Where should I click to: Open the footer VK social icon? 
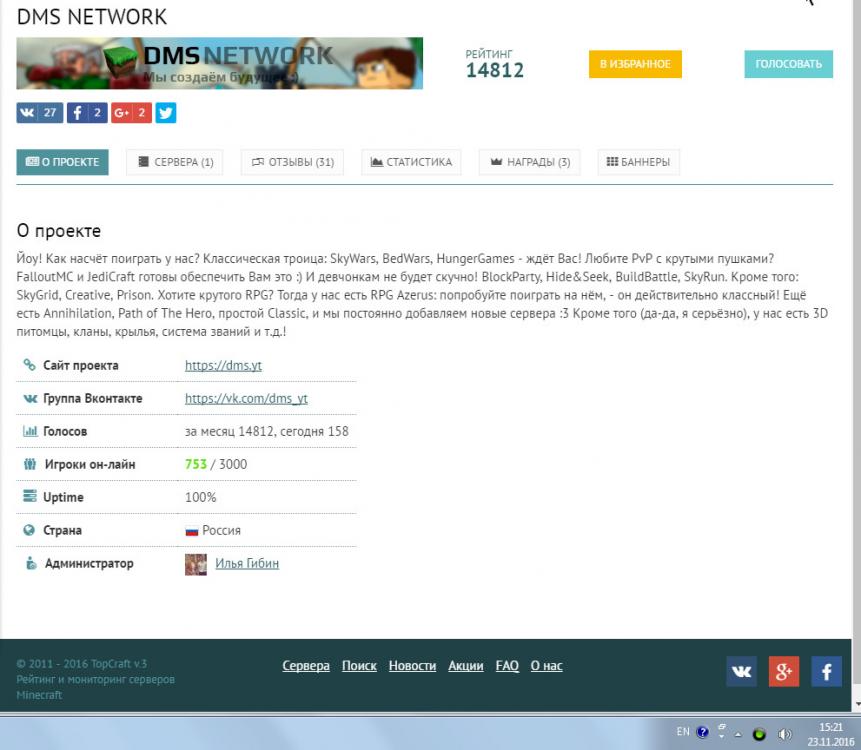[741, 671]
